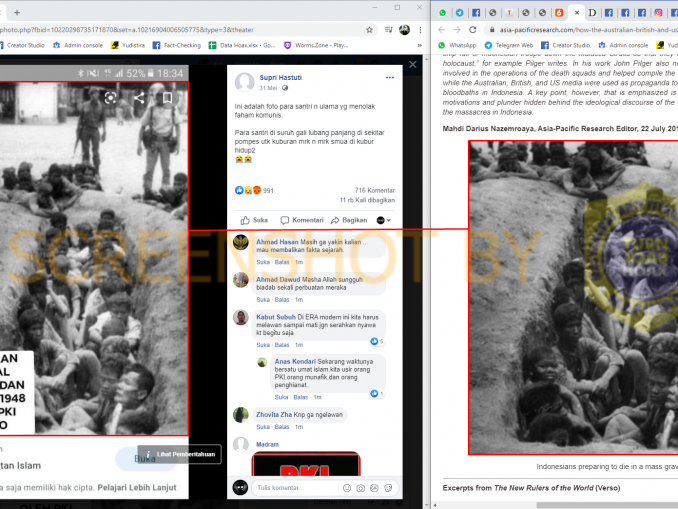The image size is (678, 509).
Task: Open Kabut Subuh's profile from comment
Action: (276, 317)
